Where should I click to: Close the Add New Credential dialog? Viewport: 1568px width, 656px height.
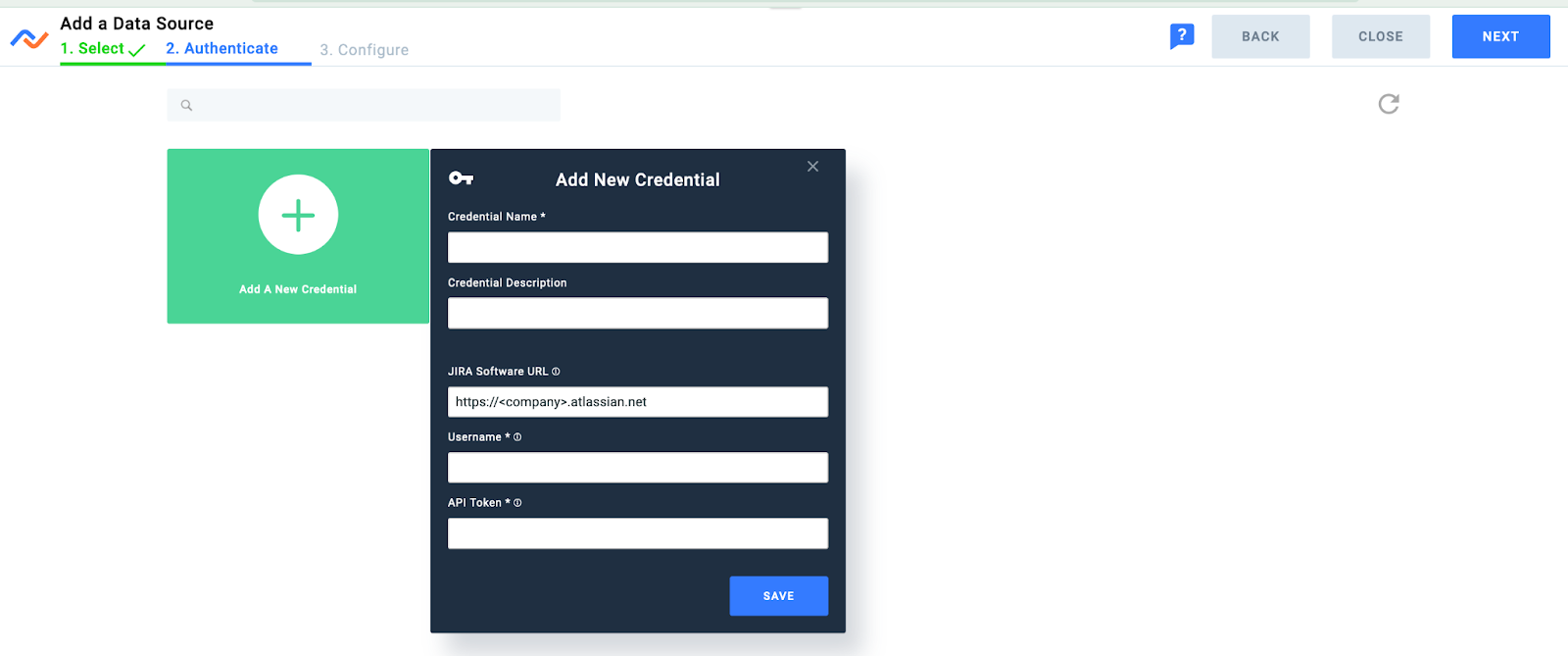point(811,166)
